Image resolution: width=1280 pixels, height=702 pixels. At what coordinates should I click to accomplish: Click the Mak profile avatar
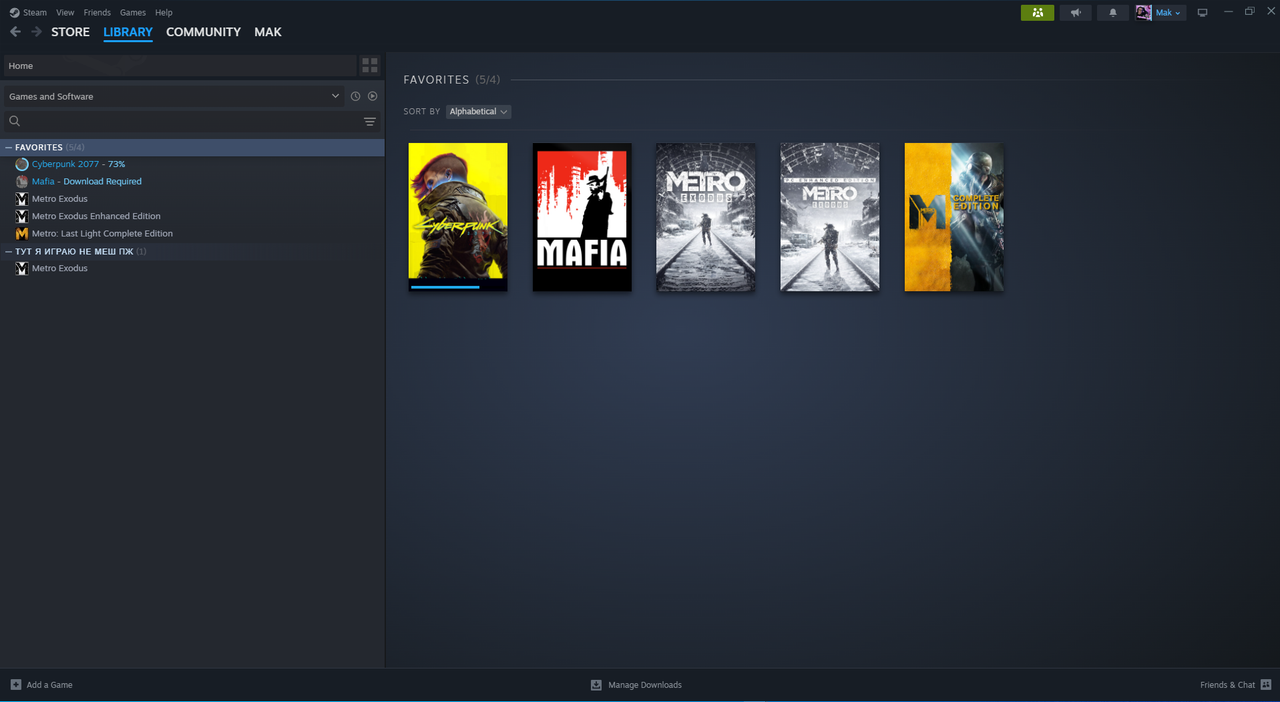(1144, 13)
